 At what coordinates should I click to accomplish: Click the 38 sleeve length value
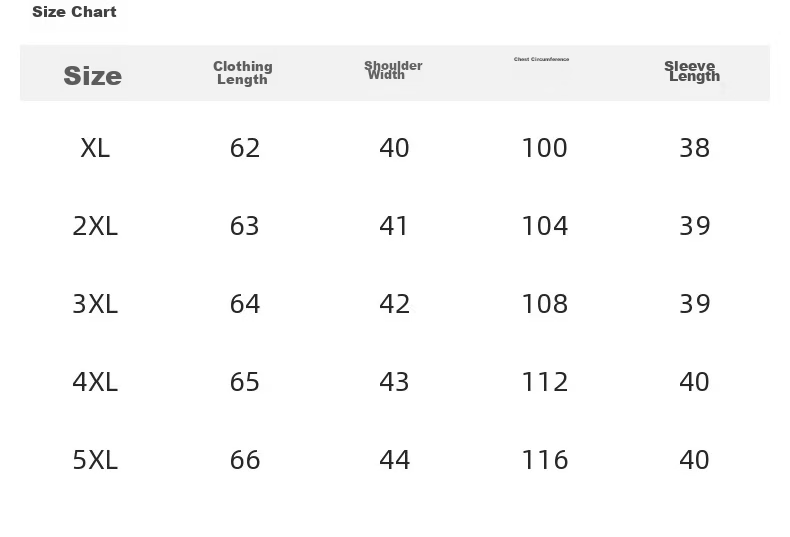[694, 148]
